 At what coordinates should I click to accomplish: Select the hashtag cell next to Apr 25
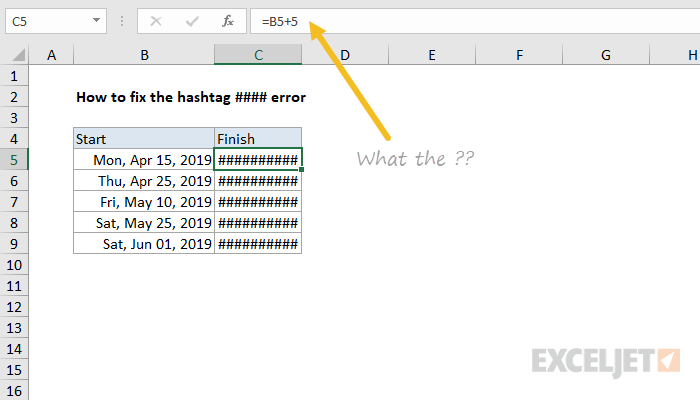point(258,180)
